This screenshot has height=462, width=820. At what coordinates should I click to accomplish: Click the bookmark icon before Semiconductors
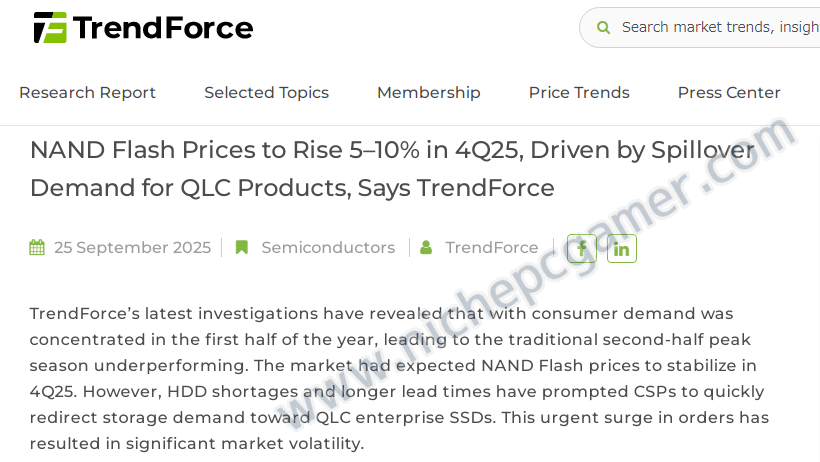coord(242,247)
